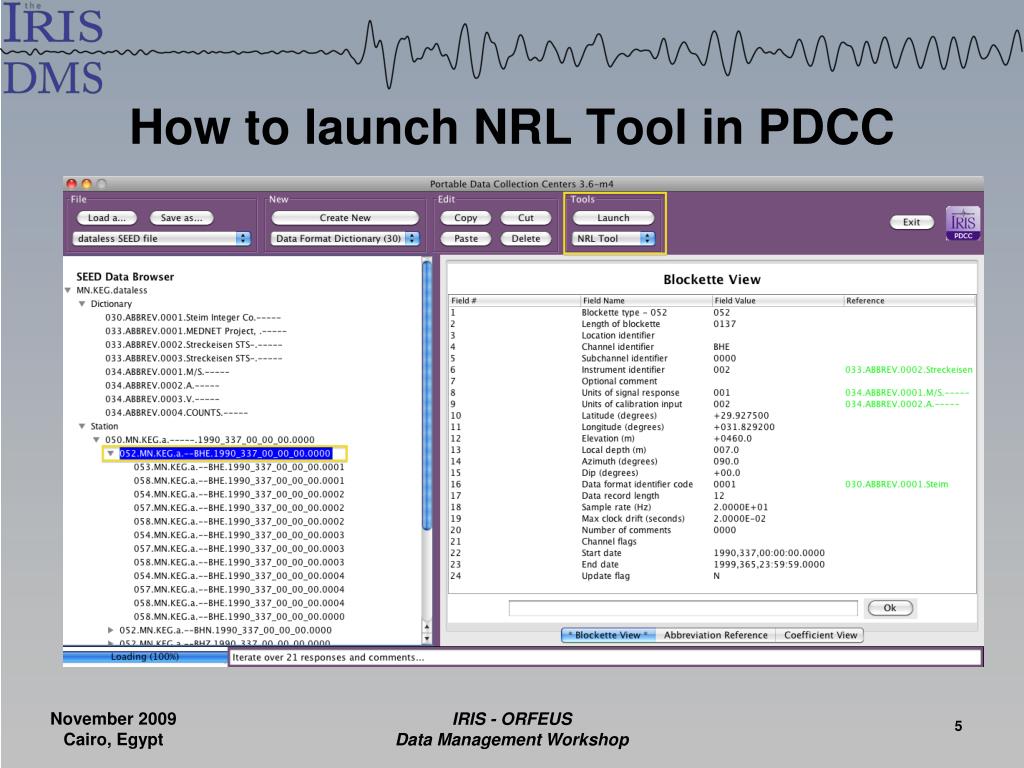Open the Data Format Dictionary (30) dropdown

[x=345, y=238]
